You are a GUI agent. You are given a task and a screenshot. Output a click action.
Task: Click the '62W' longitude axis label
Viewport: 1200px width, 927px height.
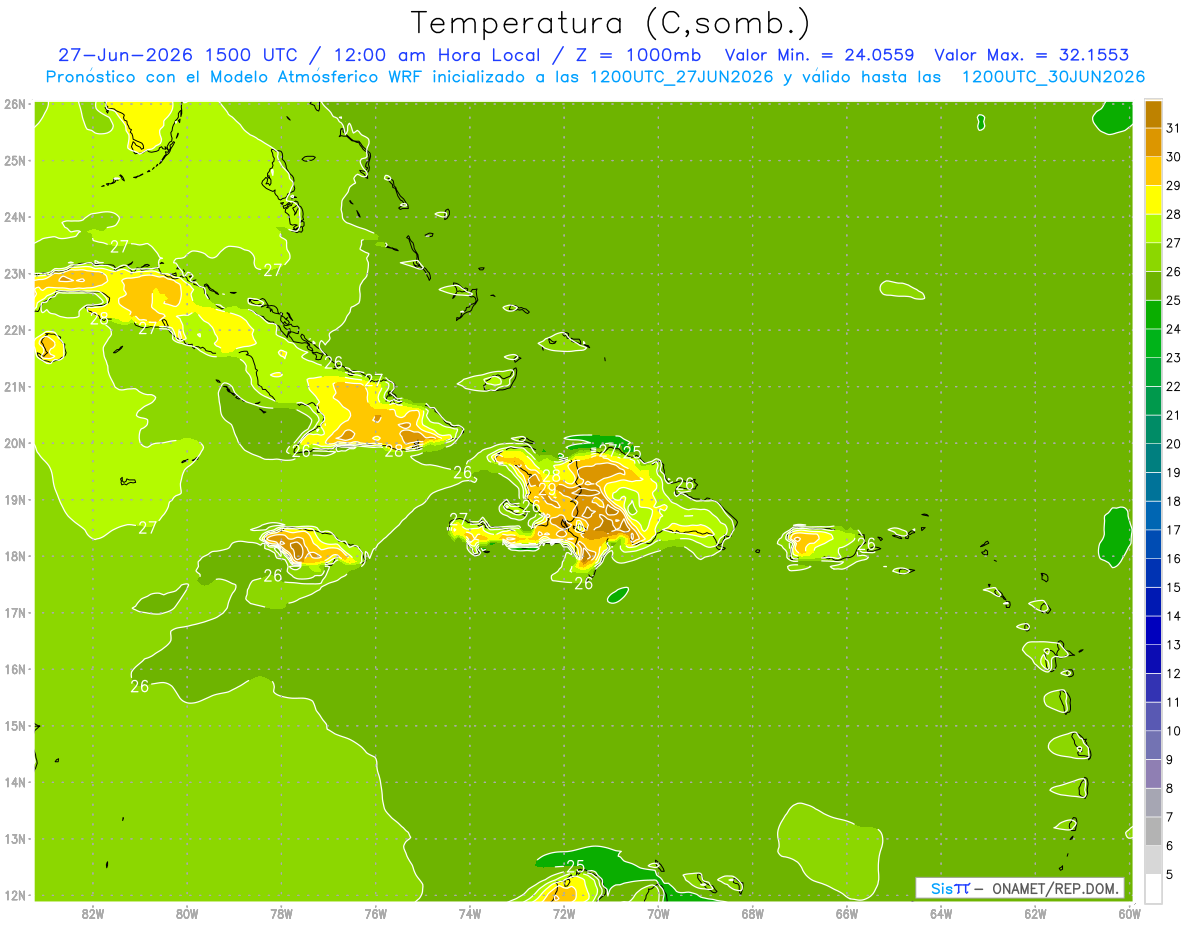pyautogui.click(x=1035, y=913)
